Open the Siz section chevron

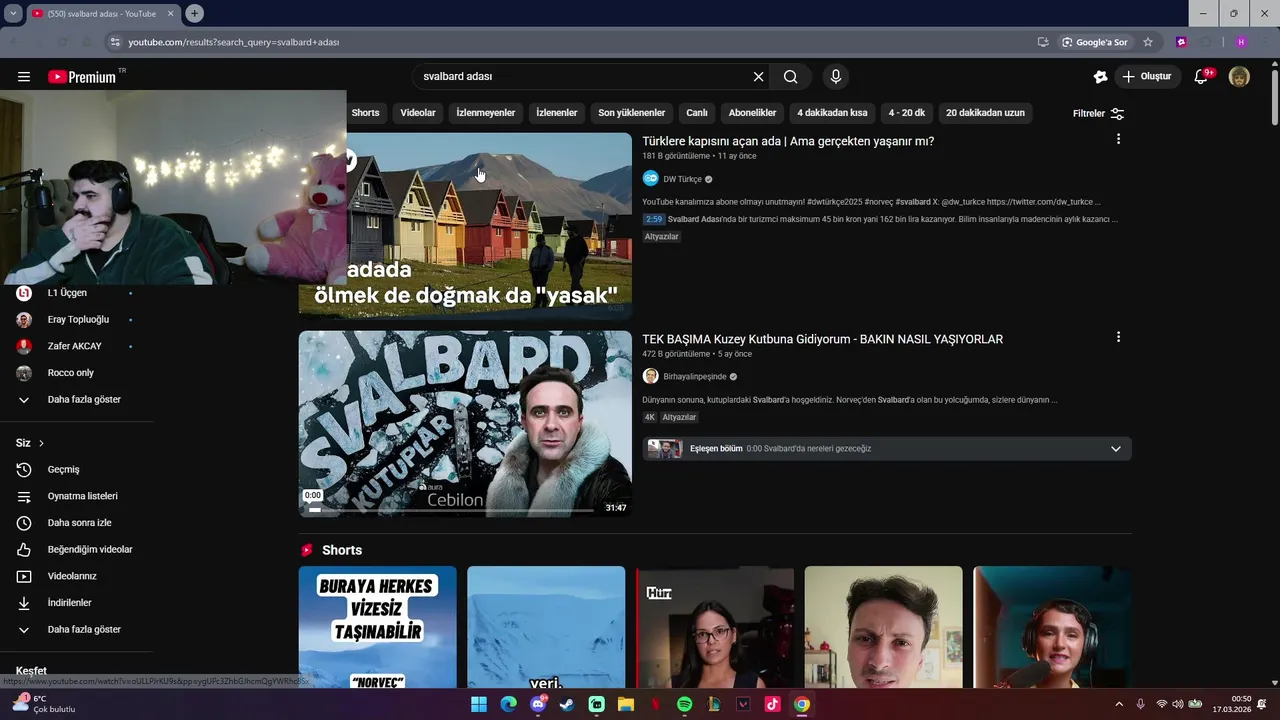[41, 443]
